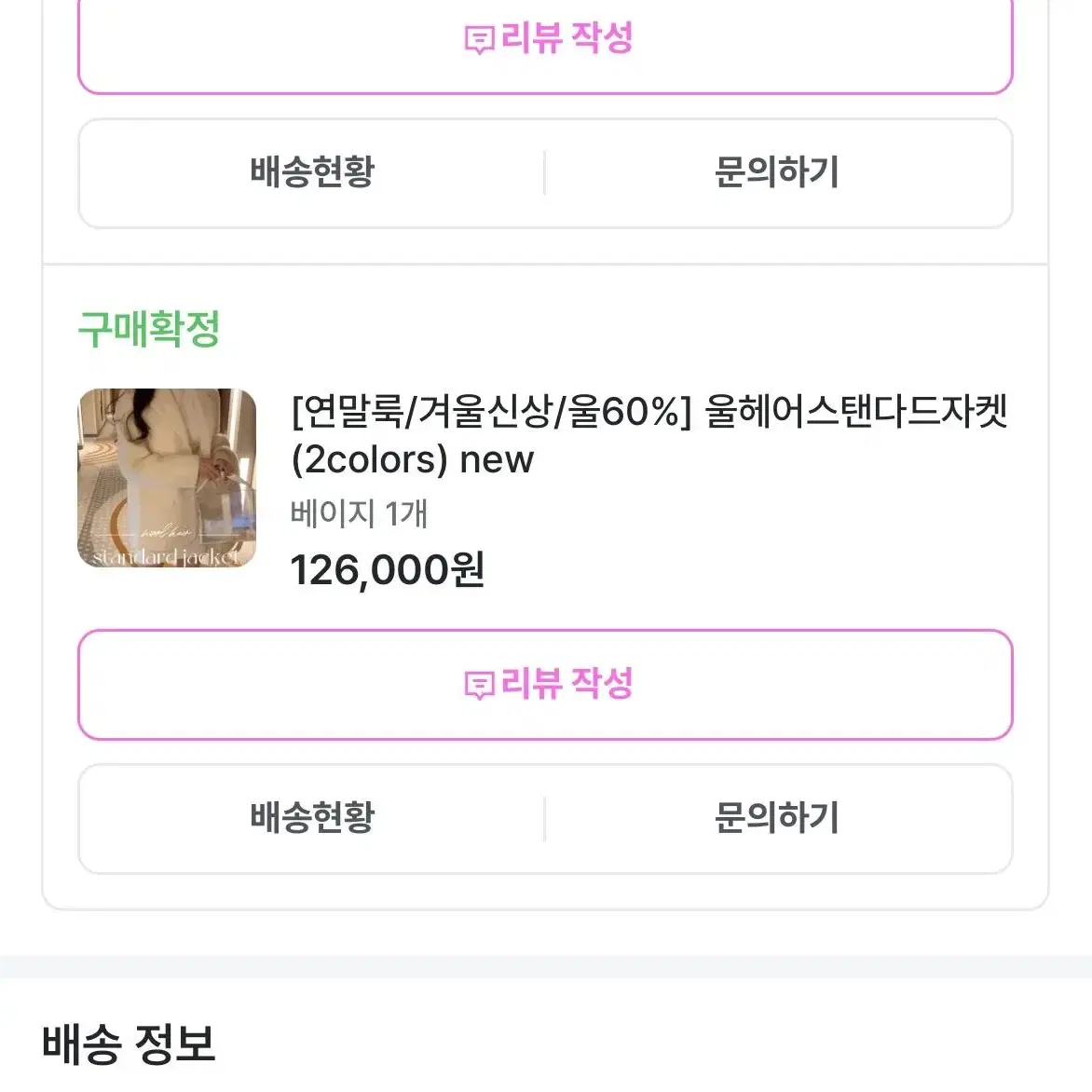Viewport: 1092px width, 1092px height.
Task: Click the 'standard jacket' caption on the thumbnail
Action: pos(166,556)
